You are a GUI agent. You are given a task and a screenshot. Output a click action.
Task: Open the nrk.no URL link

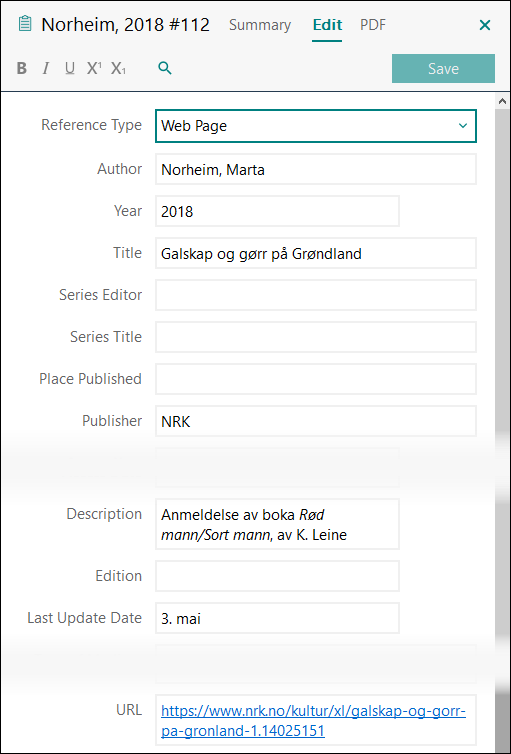click(x=313, y=721)
